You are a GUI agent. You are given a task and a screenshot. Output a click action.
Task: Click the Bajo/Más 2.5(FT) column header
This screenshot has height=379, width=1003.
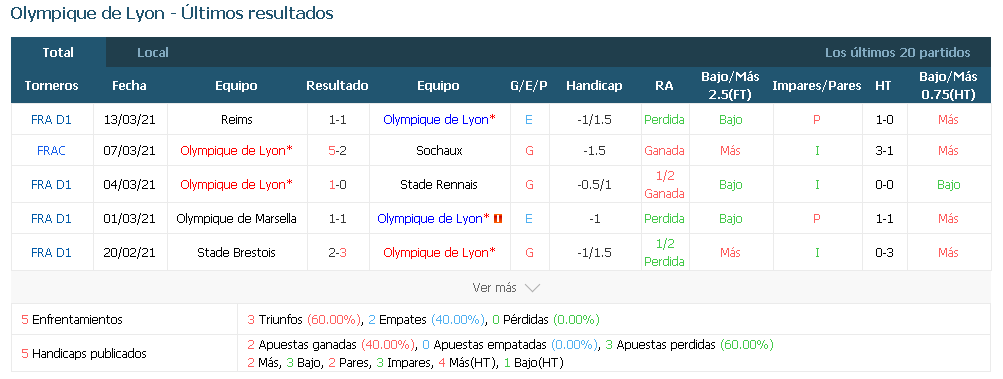(731, 85)
